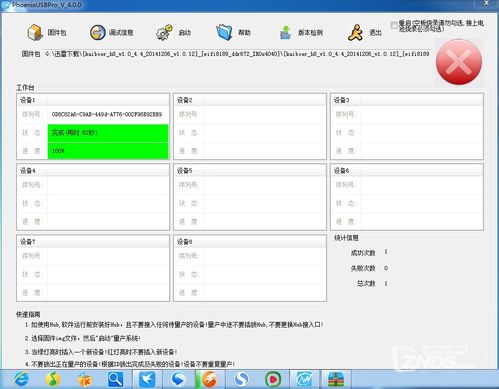Open the debug info (调试信息) button
Screen dimensions: 499x389
pyautogui.click(x=111, y=32)
